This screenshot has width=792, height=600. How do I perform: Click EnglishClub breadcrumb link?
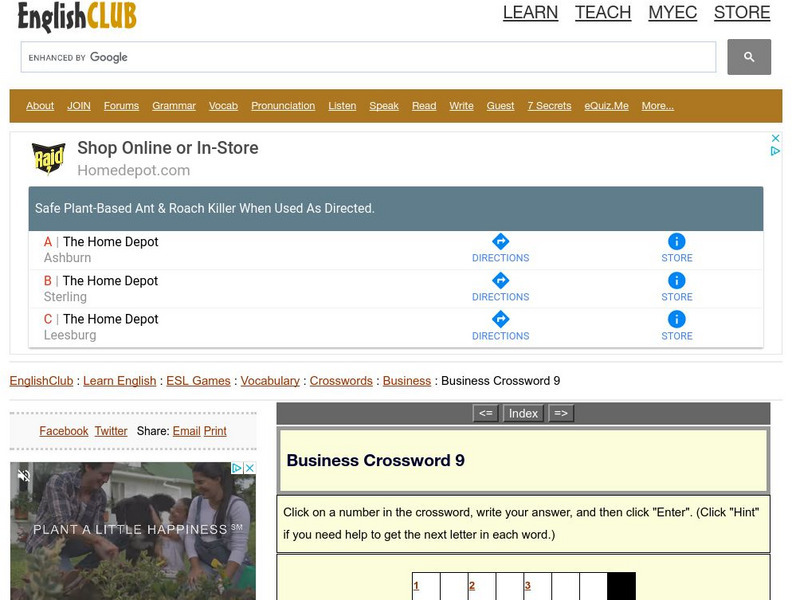pyautogui.click(x=41, y=381)
